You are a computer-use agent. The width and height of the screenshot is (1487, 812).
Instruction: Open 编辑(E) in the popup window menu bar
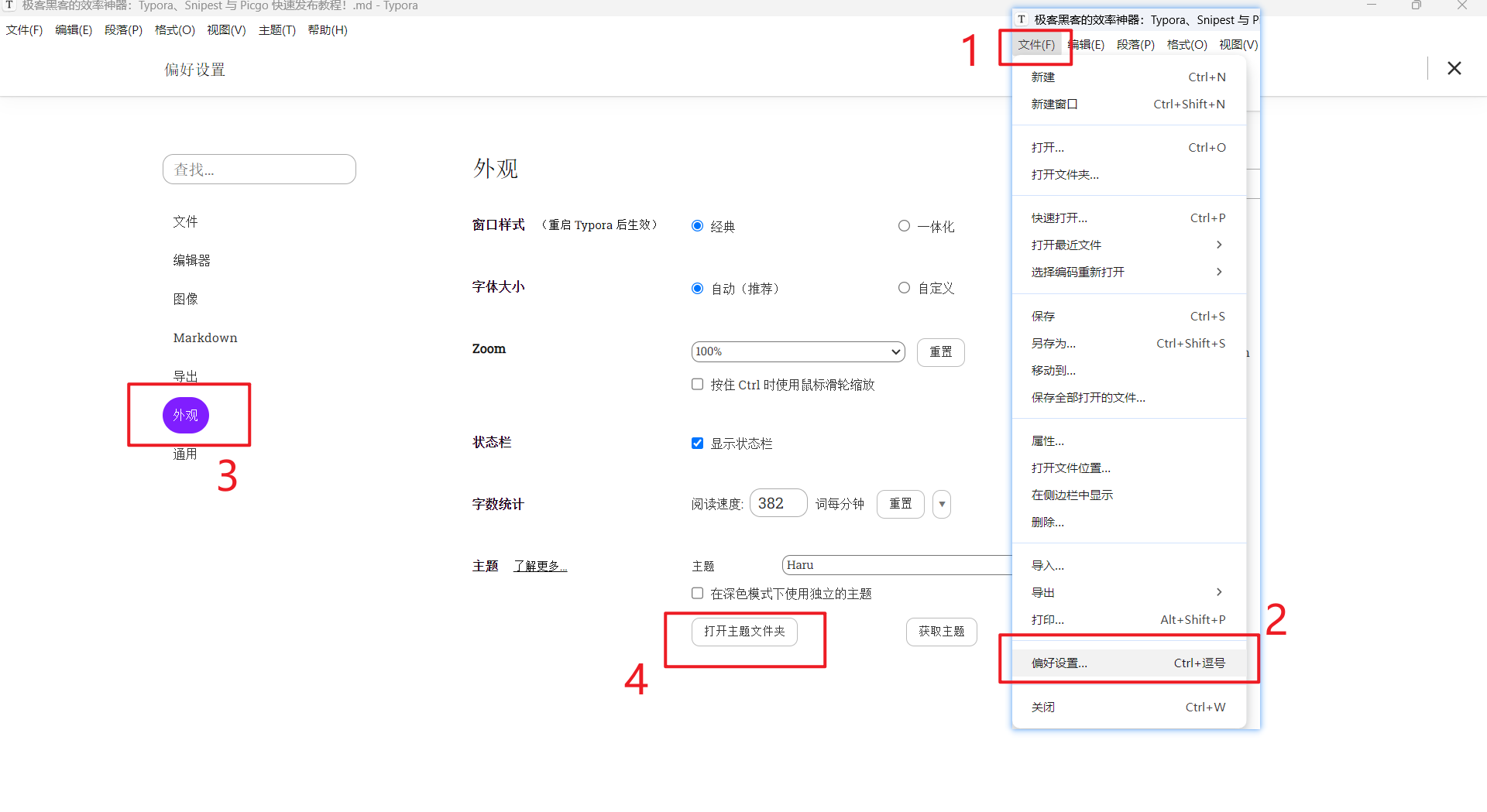(1086, 45)
